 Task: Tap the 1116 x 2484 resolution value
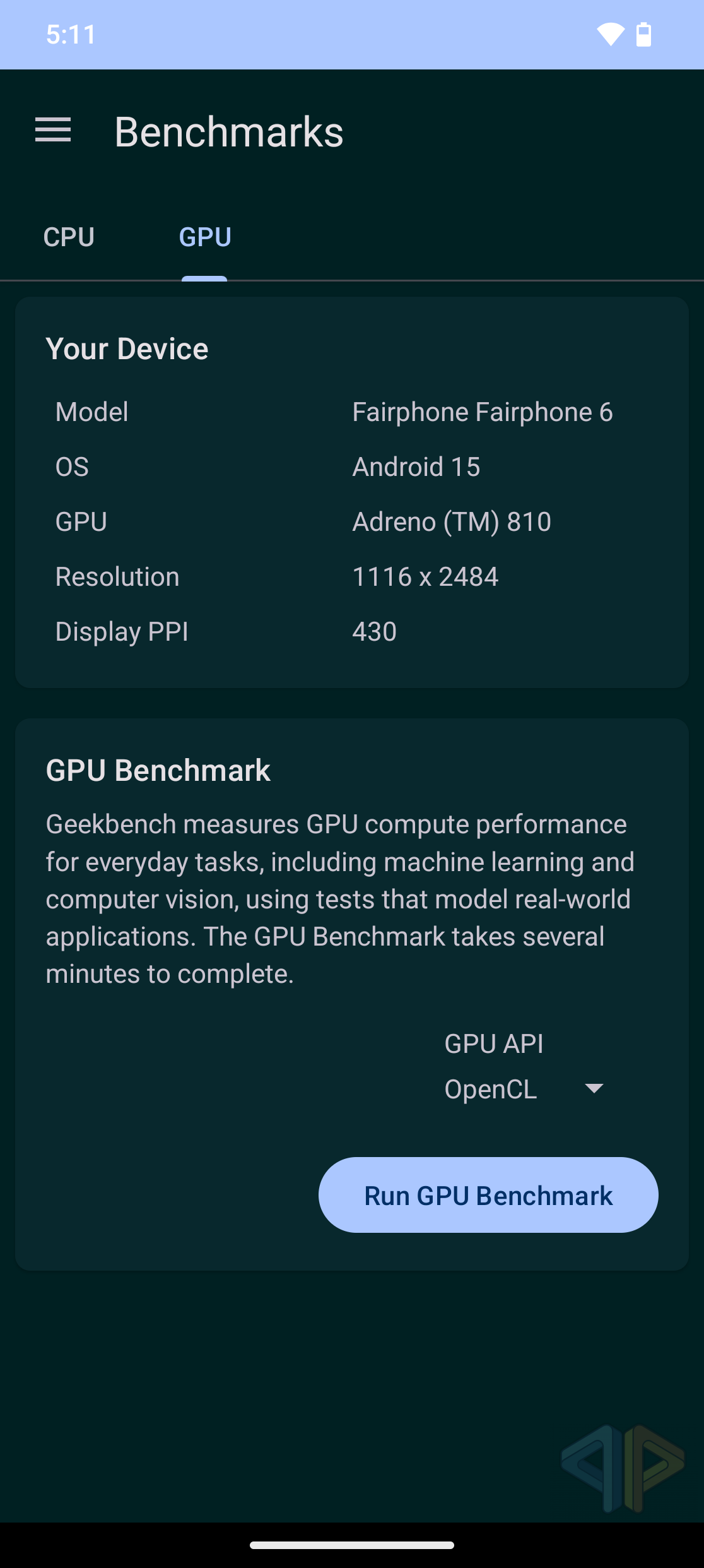pos(425,577)
